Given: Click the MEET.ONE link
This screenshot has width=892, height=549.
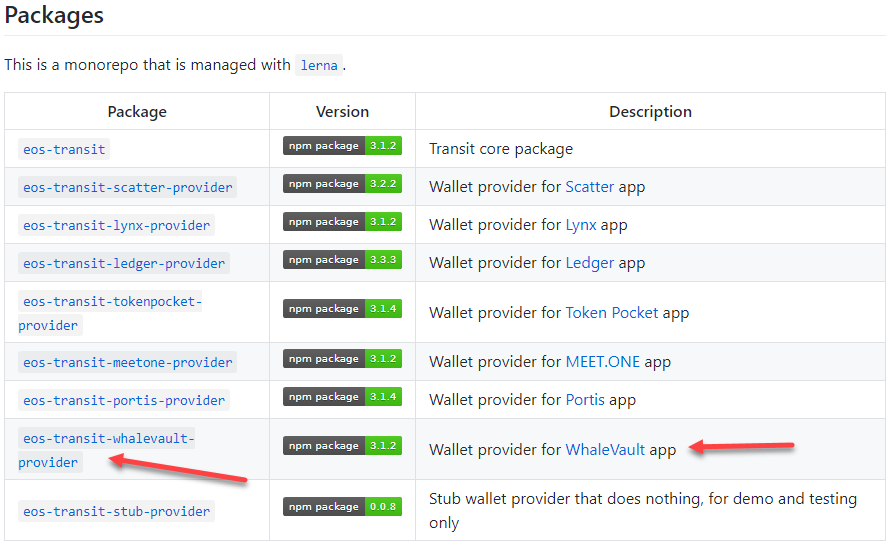Looking at the screenshot, I should pos(602,362).
